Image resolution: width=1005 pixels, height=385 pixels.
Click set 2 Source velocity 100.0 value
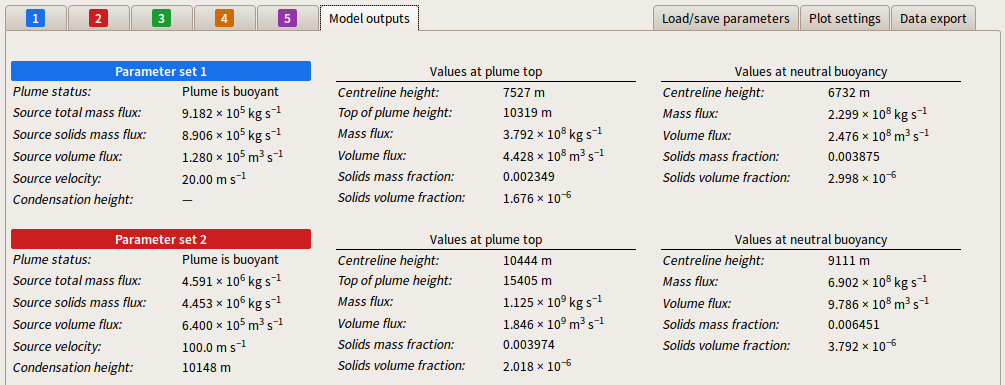[214, 347]
